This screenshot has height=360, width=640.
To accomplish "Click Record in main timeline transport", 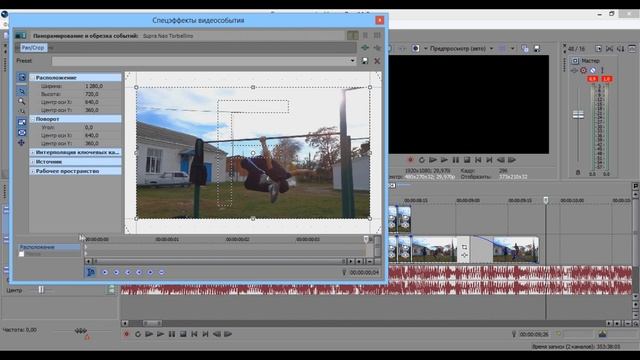I will 126,334.
